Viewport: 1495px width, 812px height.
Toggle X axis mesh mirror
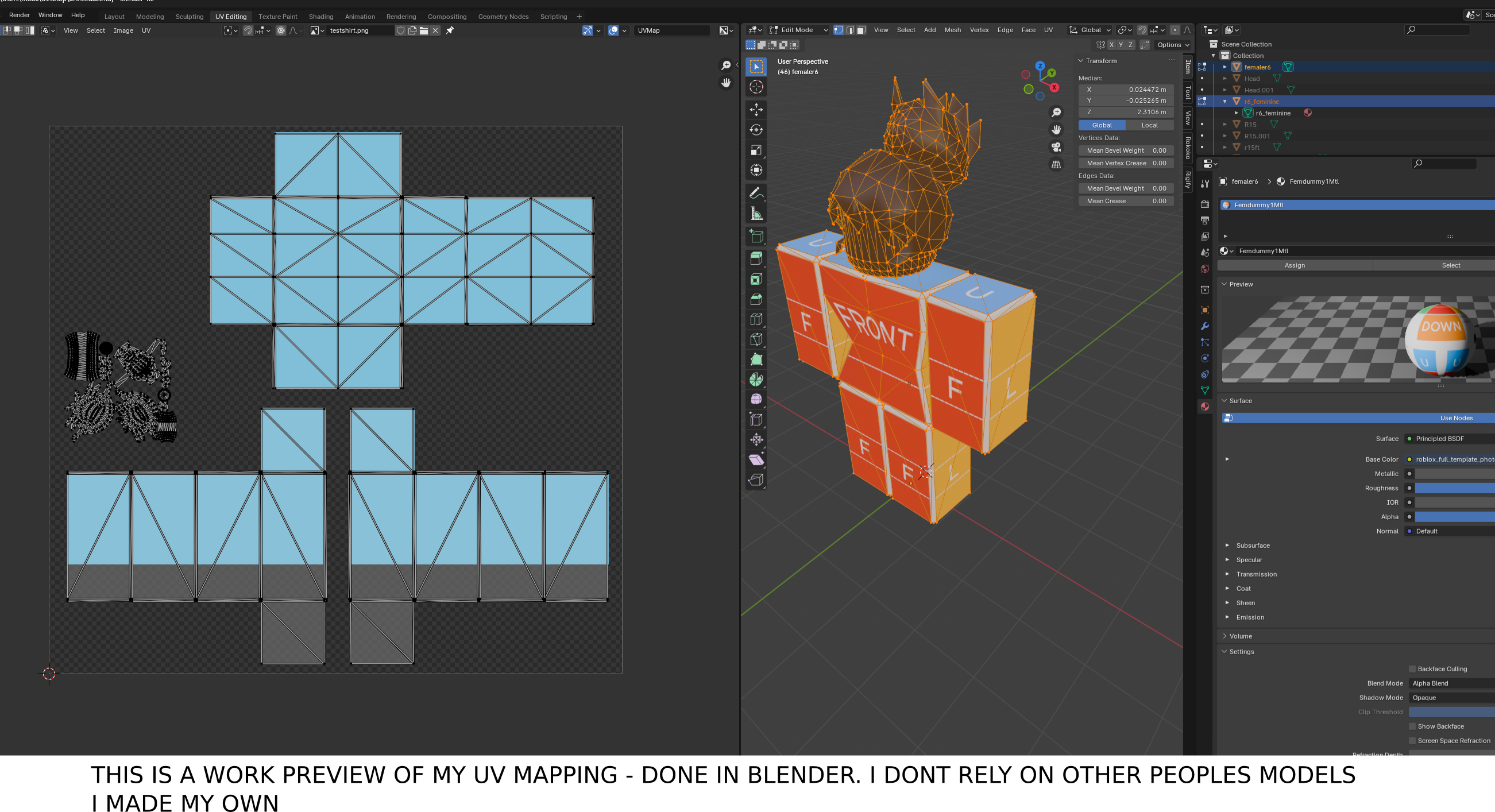1111,45
